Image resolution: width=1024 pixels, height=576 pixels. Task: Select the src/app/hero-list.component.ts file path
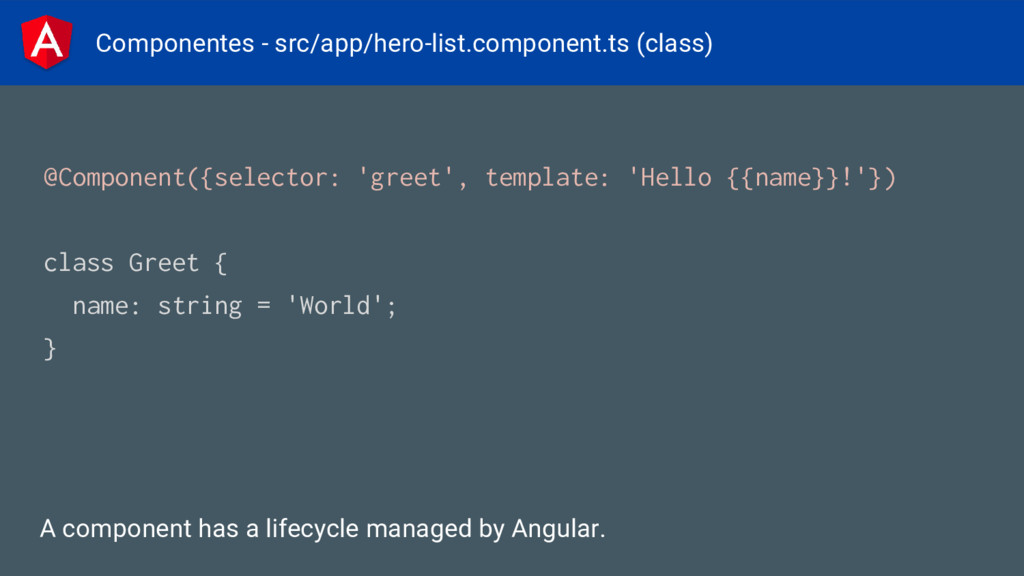click(x=451, y=44)
